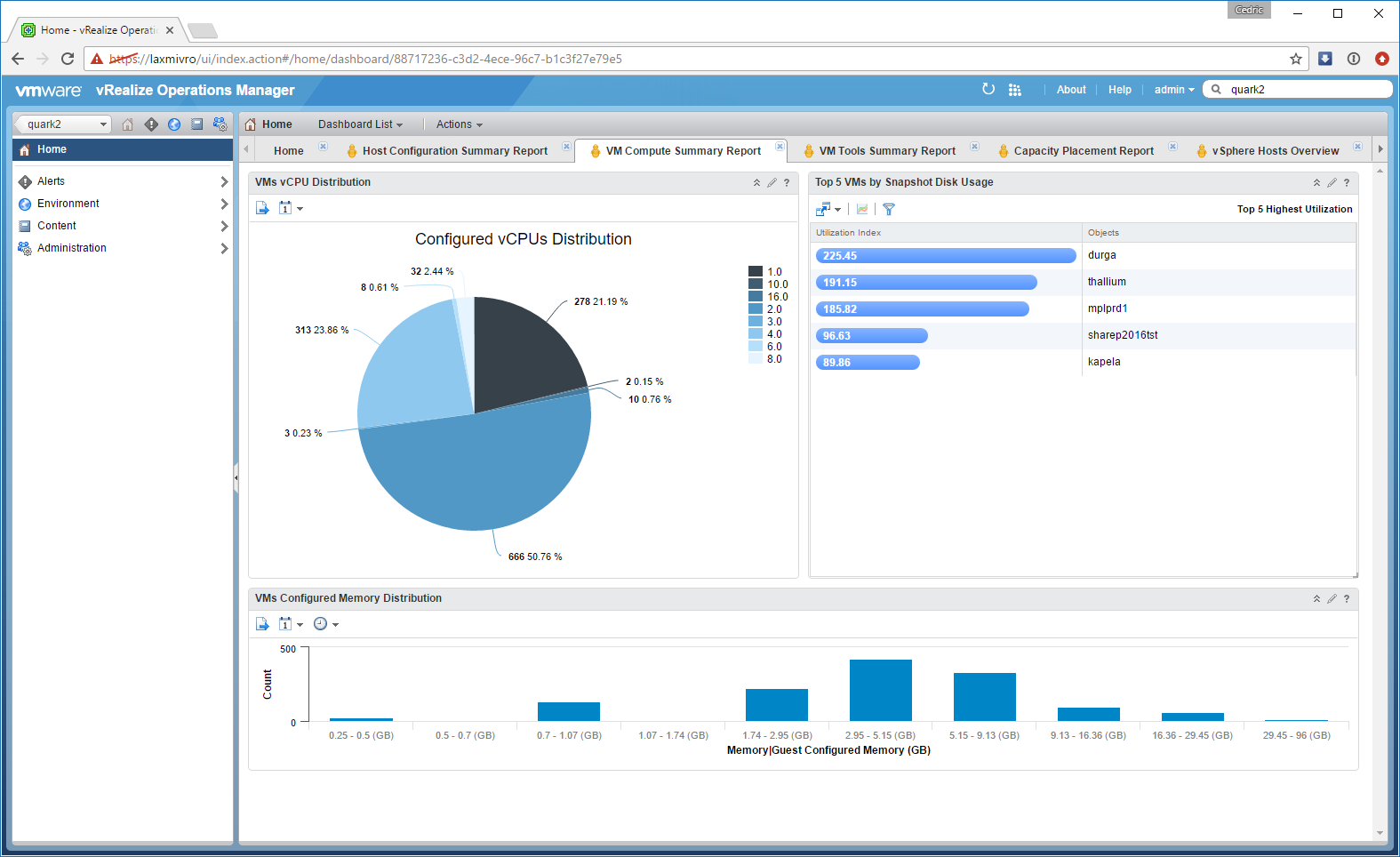Viewport: 1400px width, 857px height.
Task: Collapse the VMs Configured Memory Distribution widget
Action: (x=1316, y=598)
